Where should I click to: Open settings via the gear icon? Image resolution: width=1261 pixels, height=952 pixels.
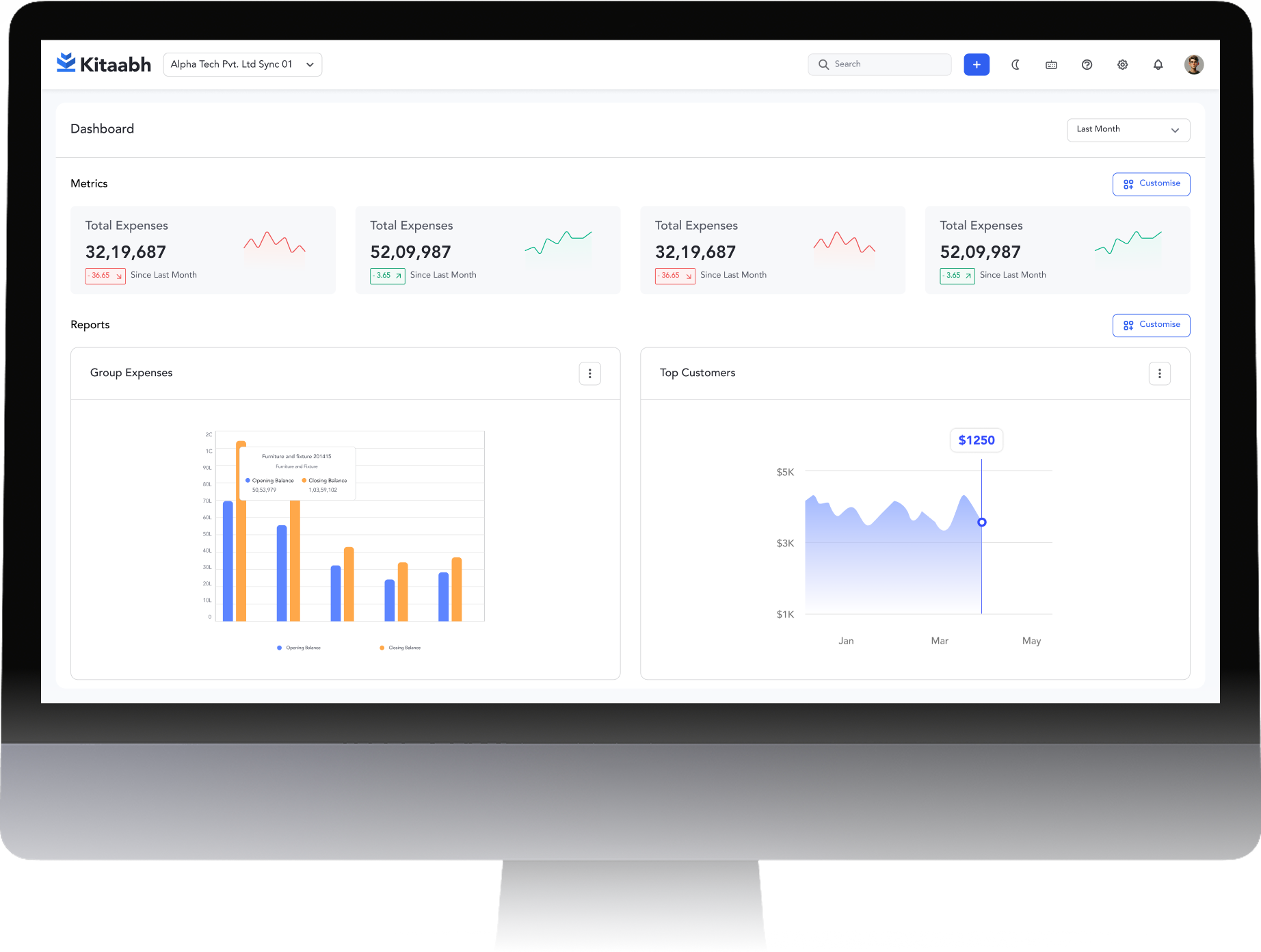1122,64
